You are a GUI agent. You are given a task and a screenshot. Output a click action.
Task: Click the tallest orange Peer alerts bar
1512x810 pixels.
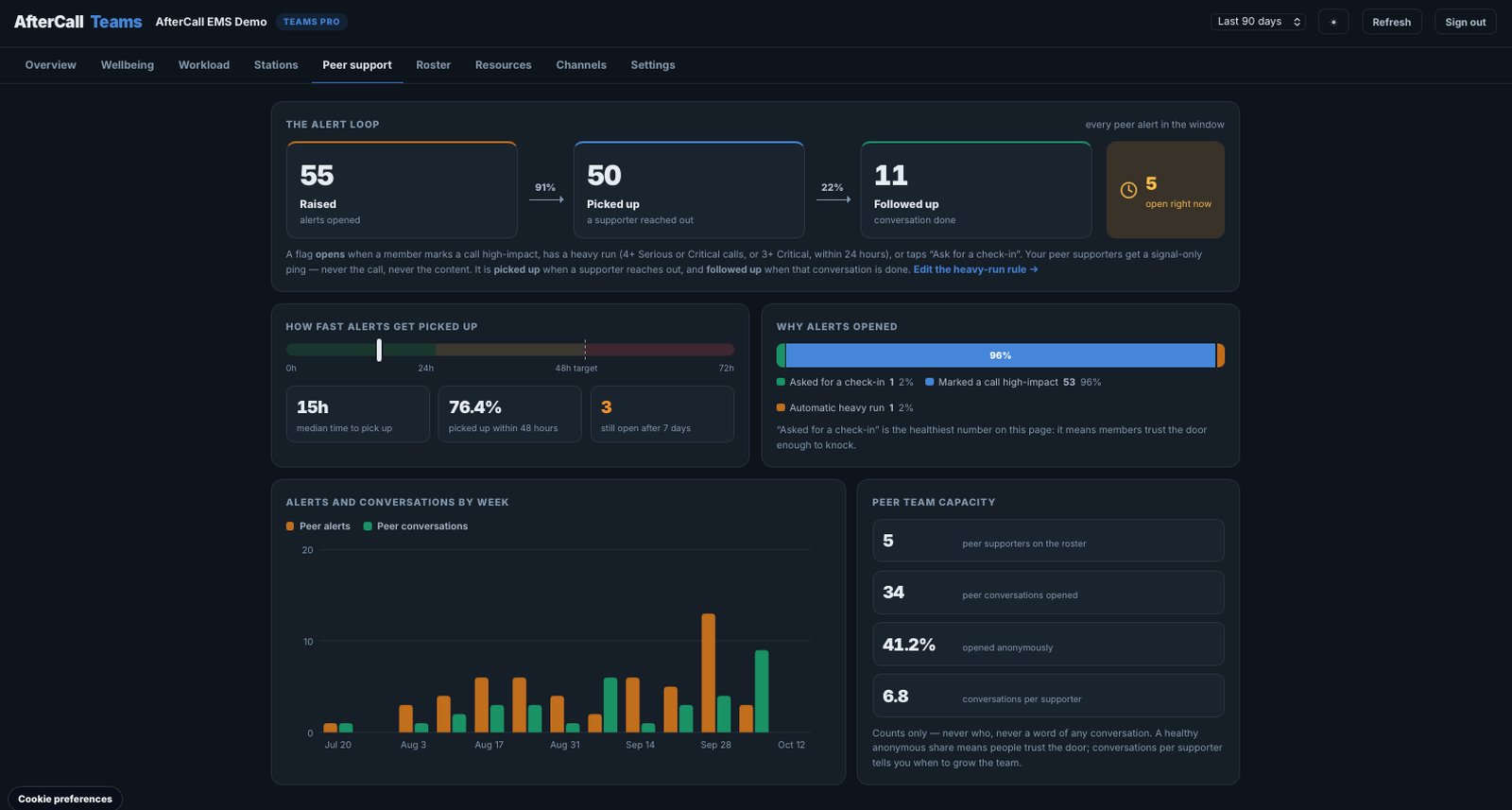709,673
